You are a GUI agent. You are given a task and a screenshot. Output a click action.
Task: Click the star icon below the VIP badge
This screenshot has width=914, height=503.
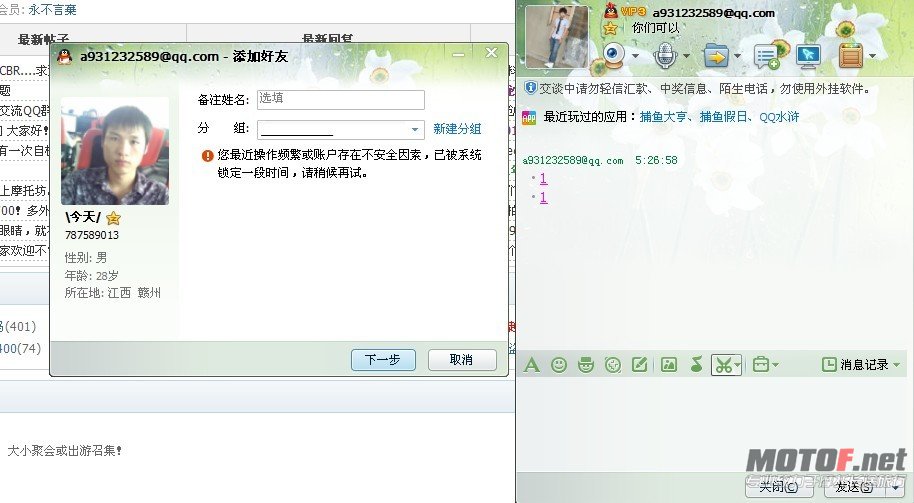pos(610,28)
